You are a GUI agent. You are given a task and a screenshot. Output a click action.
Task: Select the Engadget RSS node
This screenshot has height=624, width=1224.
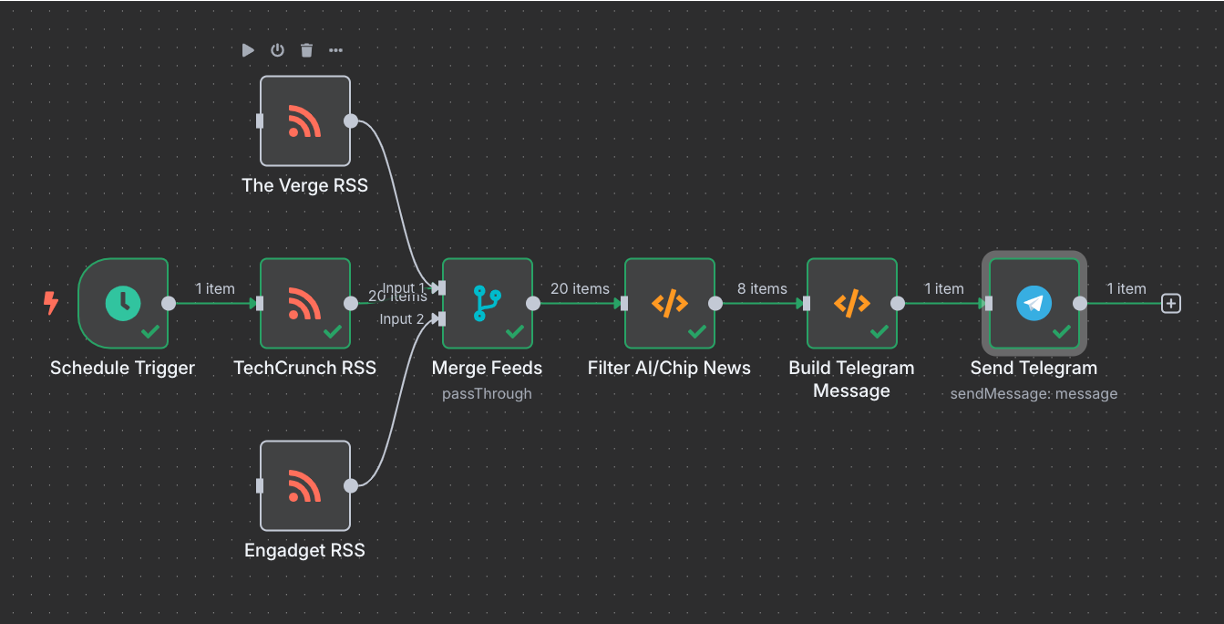[x=305, y=486]
